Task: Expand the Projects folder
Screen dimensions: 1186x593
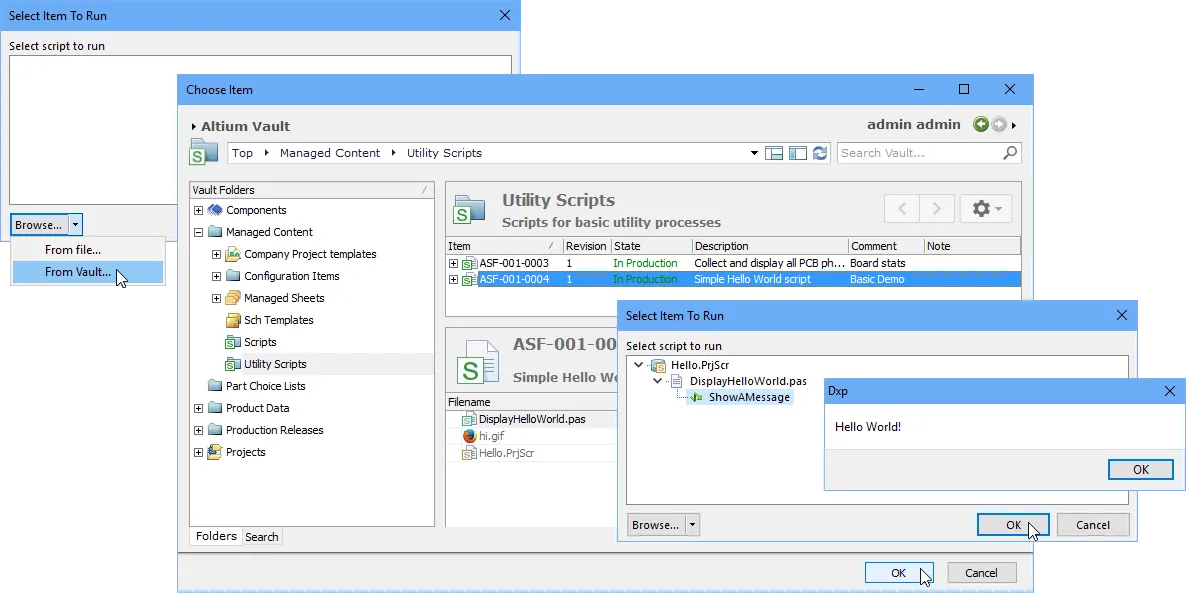Action: pos(198,452)
